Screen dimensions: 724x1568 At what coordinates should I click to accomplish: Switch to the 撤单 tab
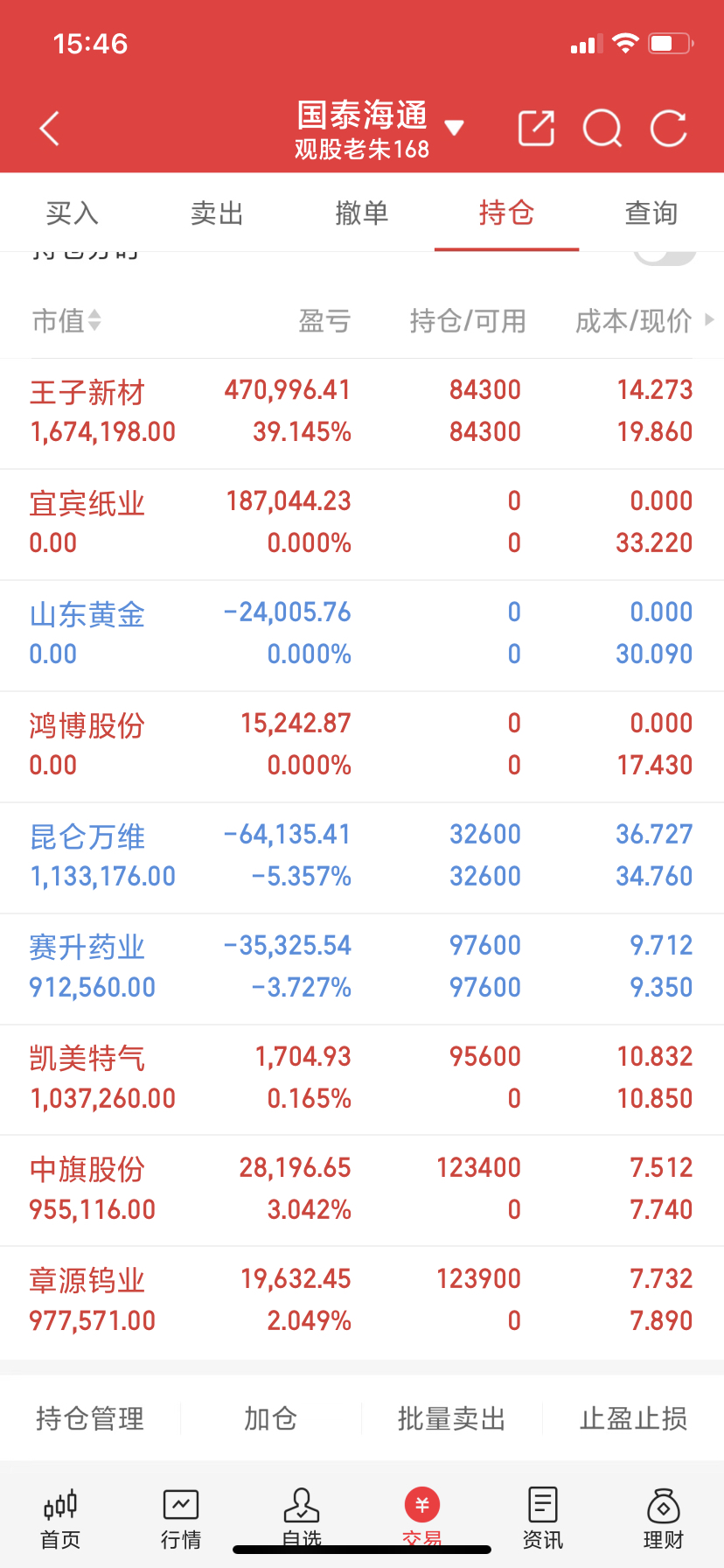[x=362, y=213]
